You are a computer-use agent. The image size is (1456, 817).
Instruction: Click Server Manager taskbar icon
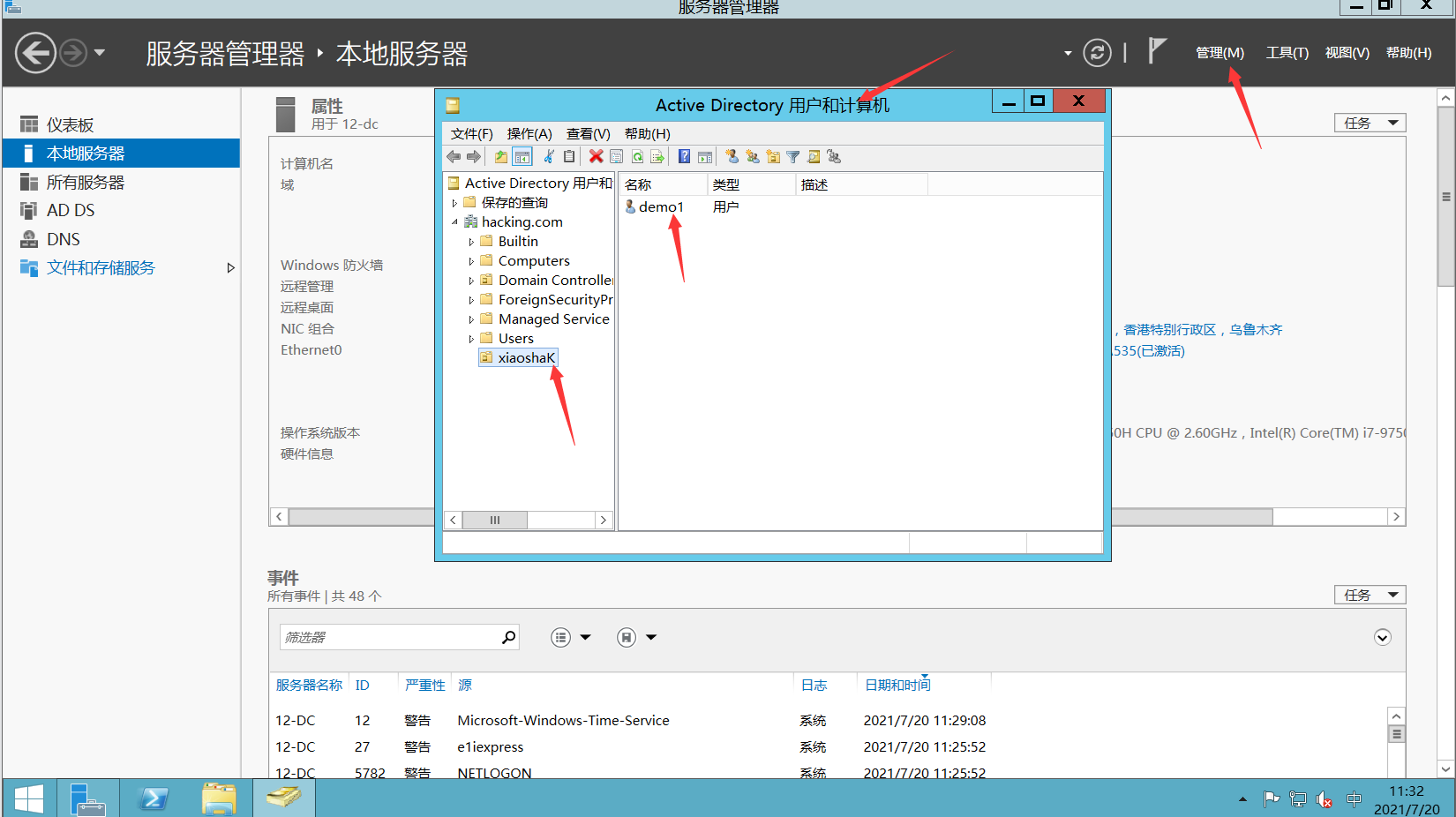[86, 798]
